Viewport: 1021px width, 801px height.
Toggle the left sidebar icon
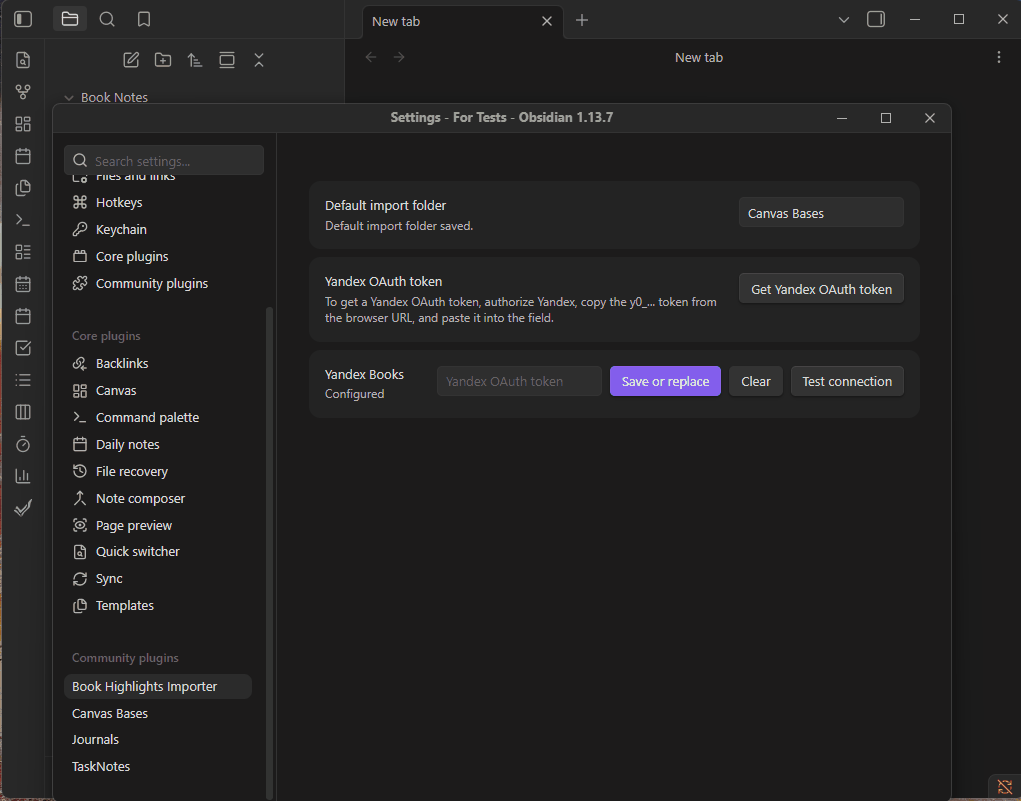[x=23, y=20]
